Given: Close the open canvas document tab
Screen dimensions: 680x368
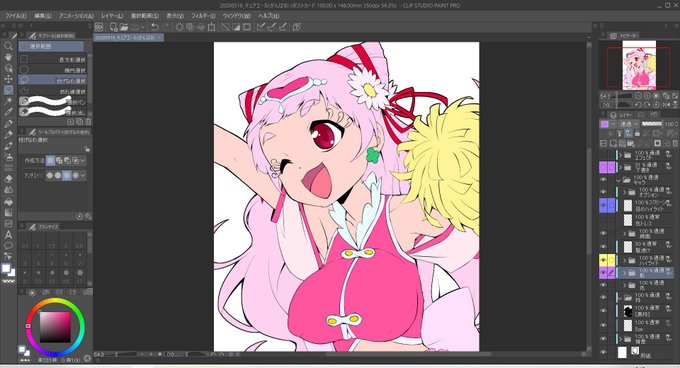Looking at the screenshot, I should (x=160, y=38).
